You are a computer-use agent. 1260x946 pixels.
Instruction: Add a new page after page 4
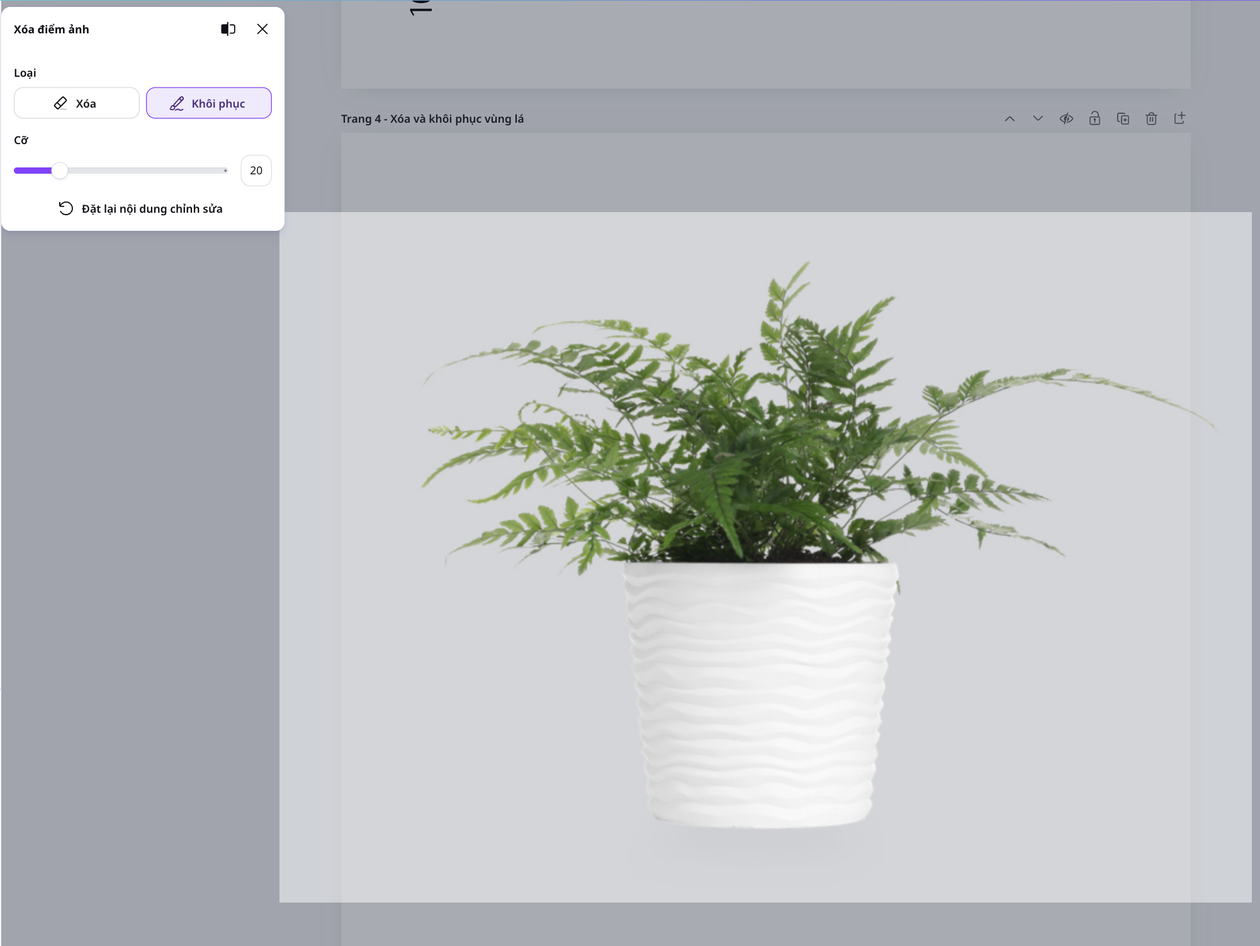click(x=1180, y=119)
